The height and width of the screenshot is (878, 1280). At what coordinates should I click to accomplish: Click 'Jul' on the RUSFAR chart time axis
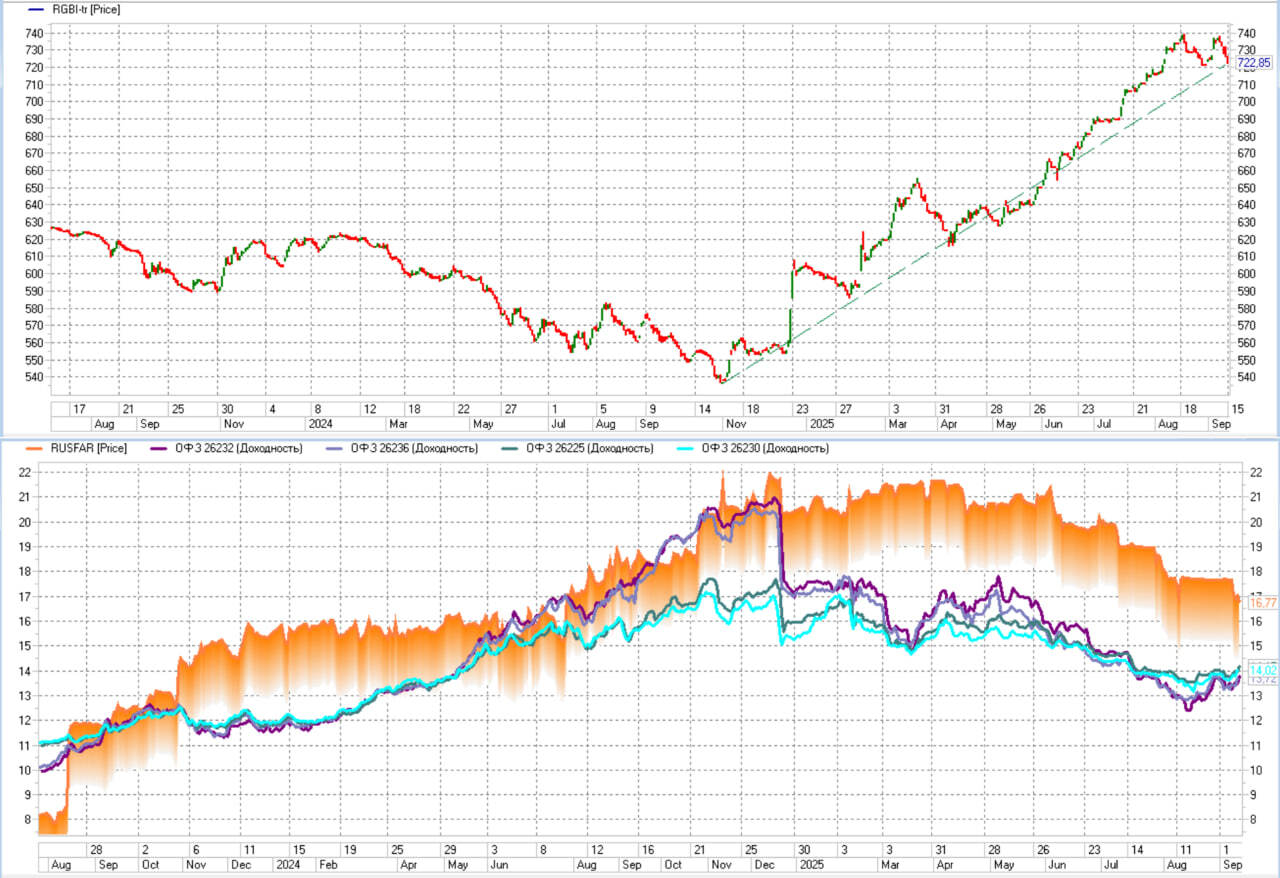(1111, 863)
